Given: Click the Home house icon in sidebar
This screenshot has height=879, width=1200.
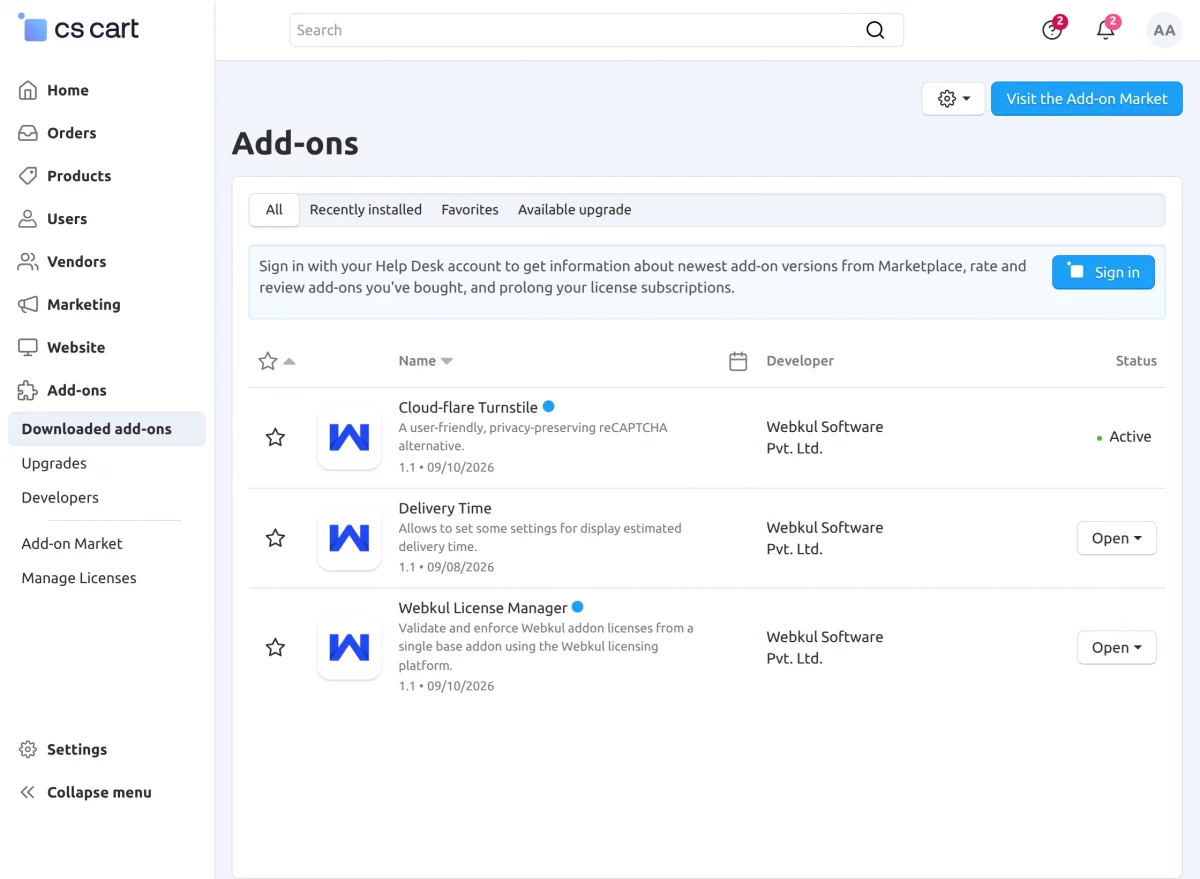Looking at the screenshot, I should (x=28, y=90).
